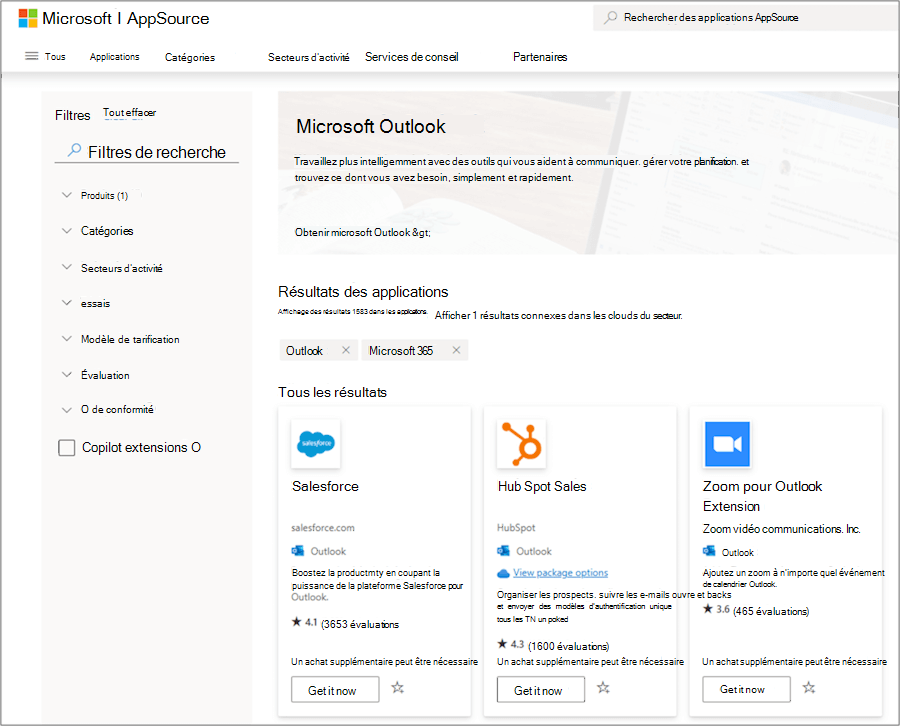
Task: Click the Microsoft | AppSource title
Action: [126, 18]
